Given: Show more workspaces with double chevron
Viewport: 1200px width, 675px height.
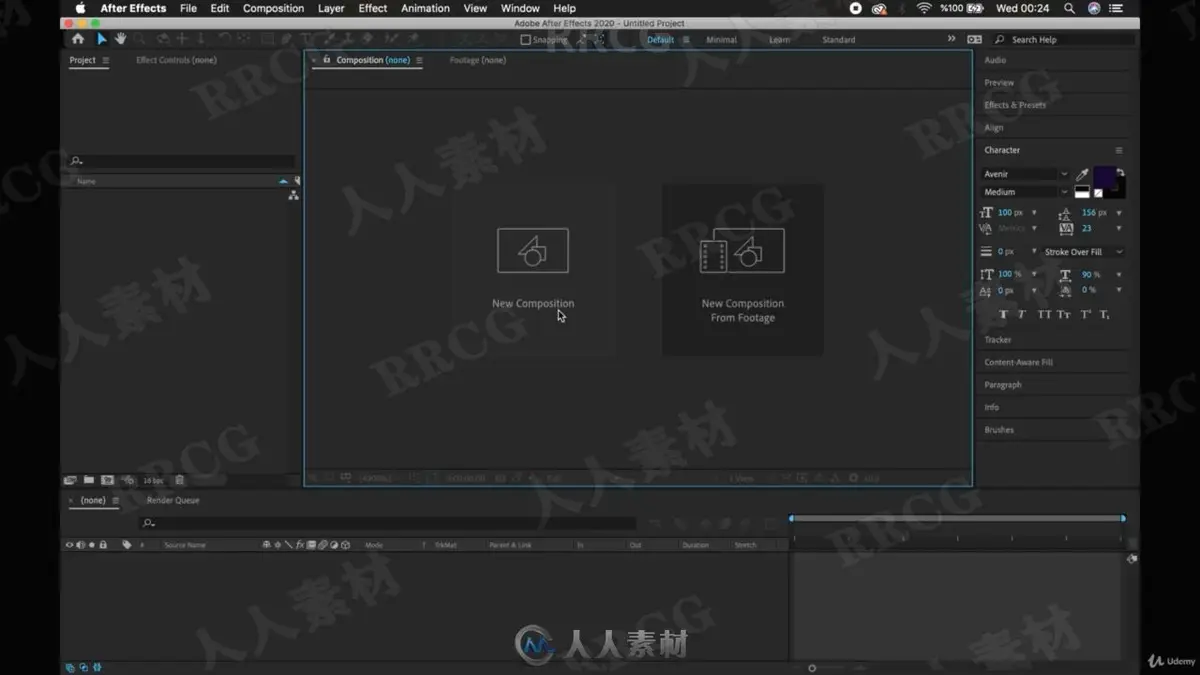Looking at the screenshot, I should [x=951, y=39].
